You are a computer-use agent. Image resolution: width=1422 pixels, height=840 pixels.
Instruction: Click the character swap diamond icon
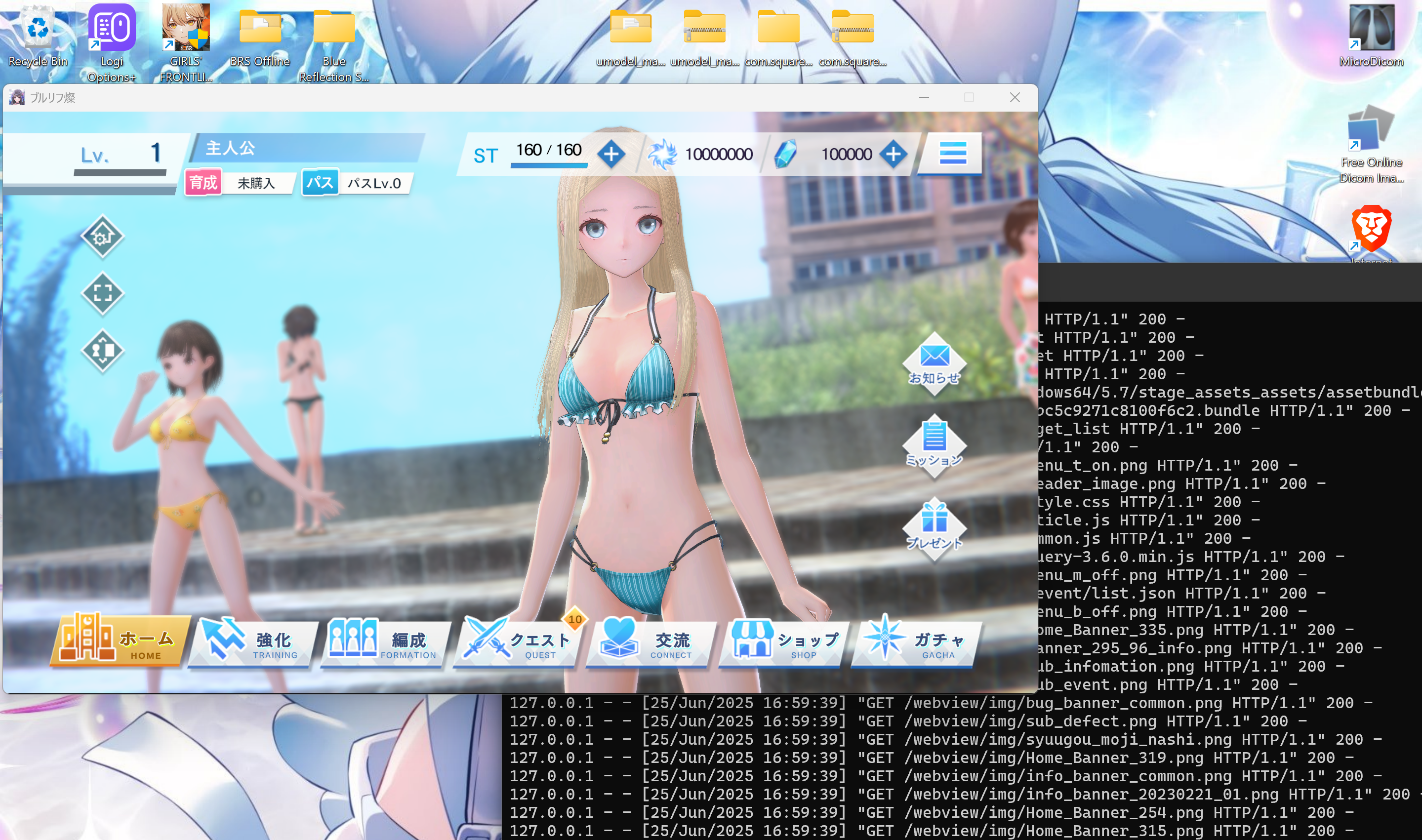[x=102, y=351]
